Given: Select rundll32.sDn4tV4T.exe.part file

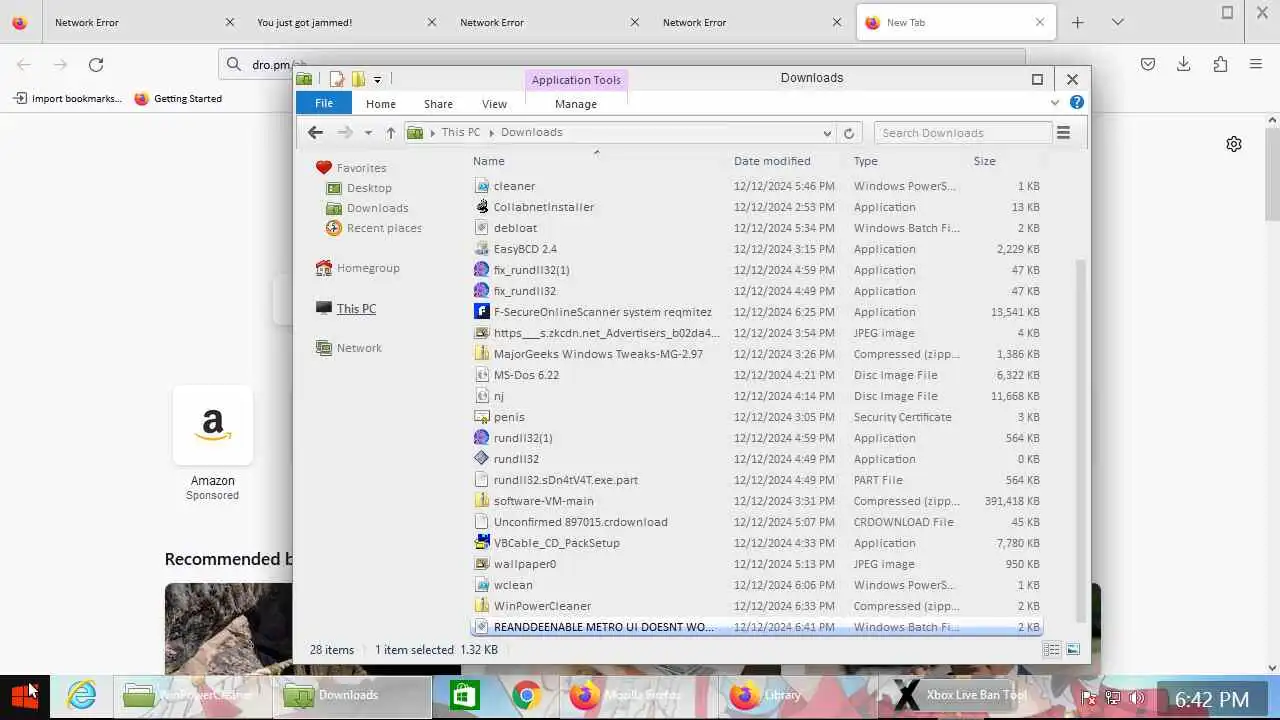Looking at the screenshot, I should pos(755,480).
